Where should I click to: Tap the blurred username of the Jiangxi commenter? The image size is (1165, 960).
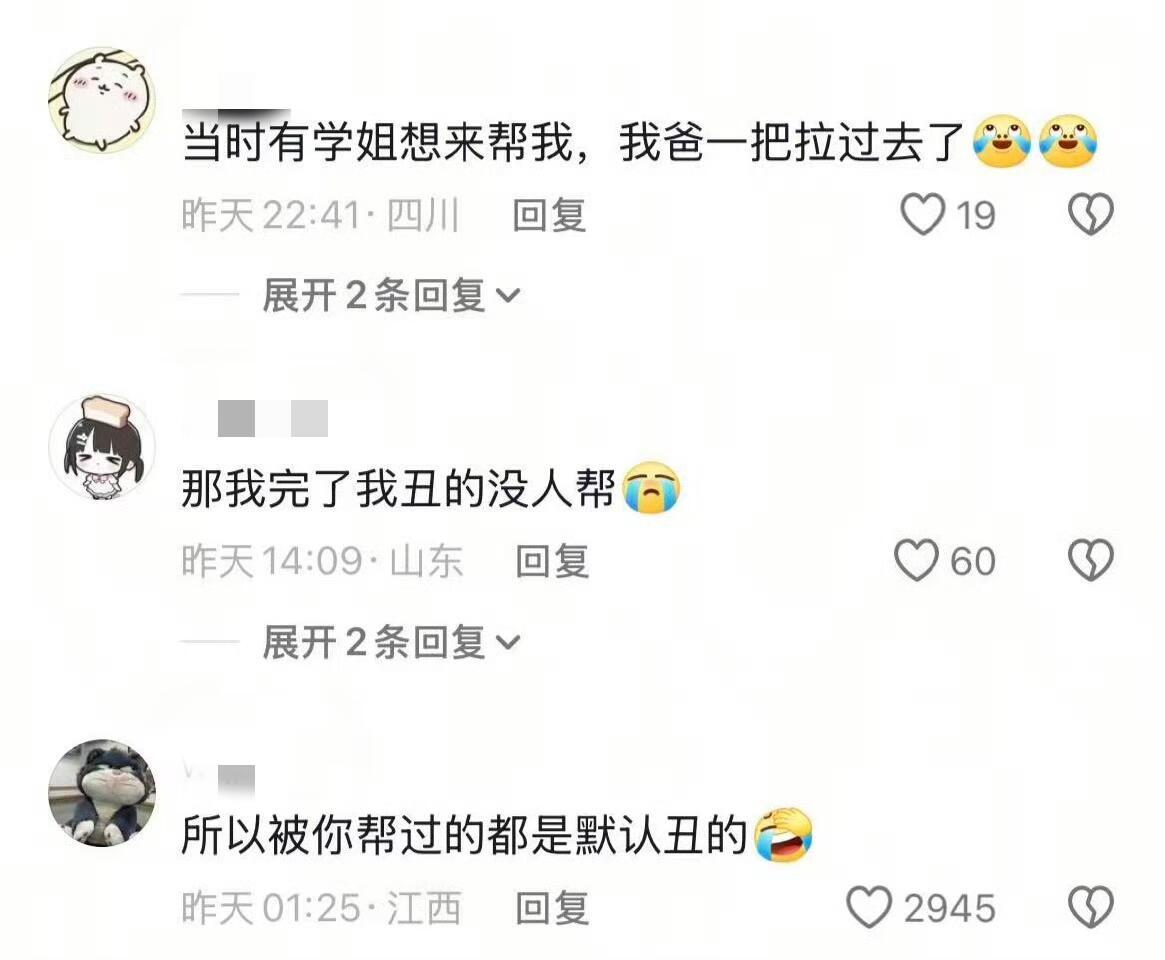tap(219, 779)
